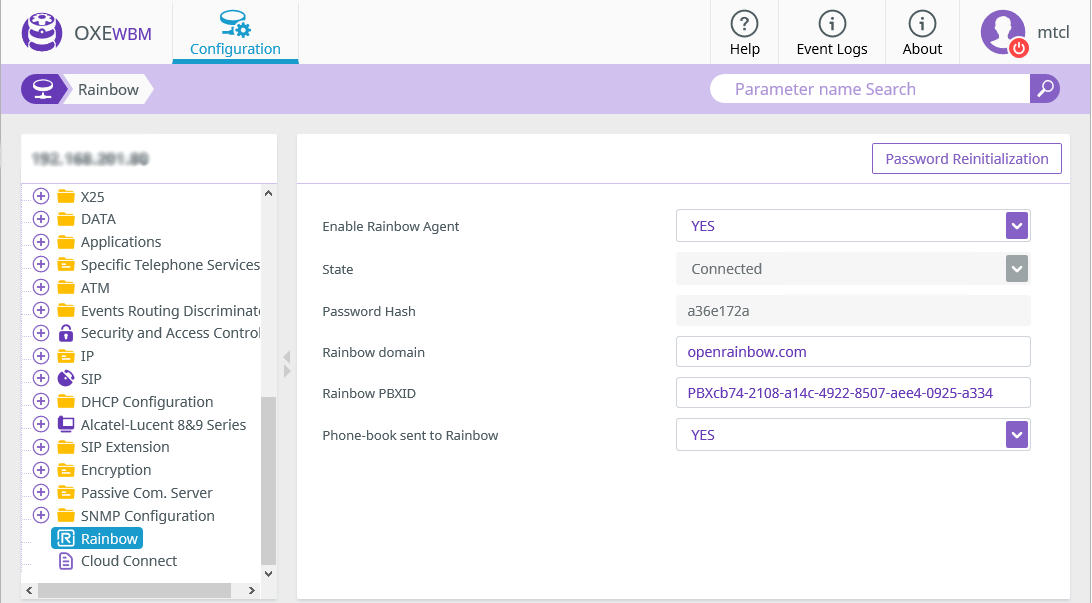The image size is (1092, 603).
Task: Focus the Parameter name Search field
Action: [870, 89]
